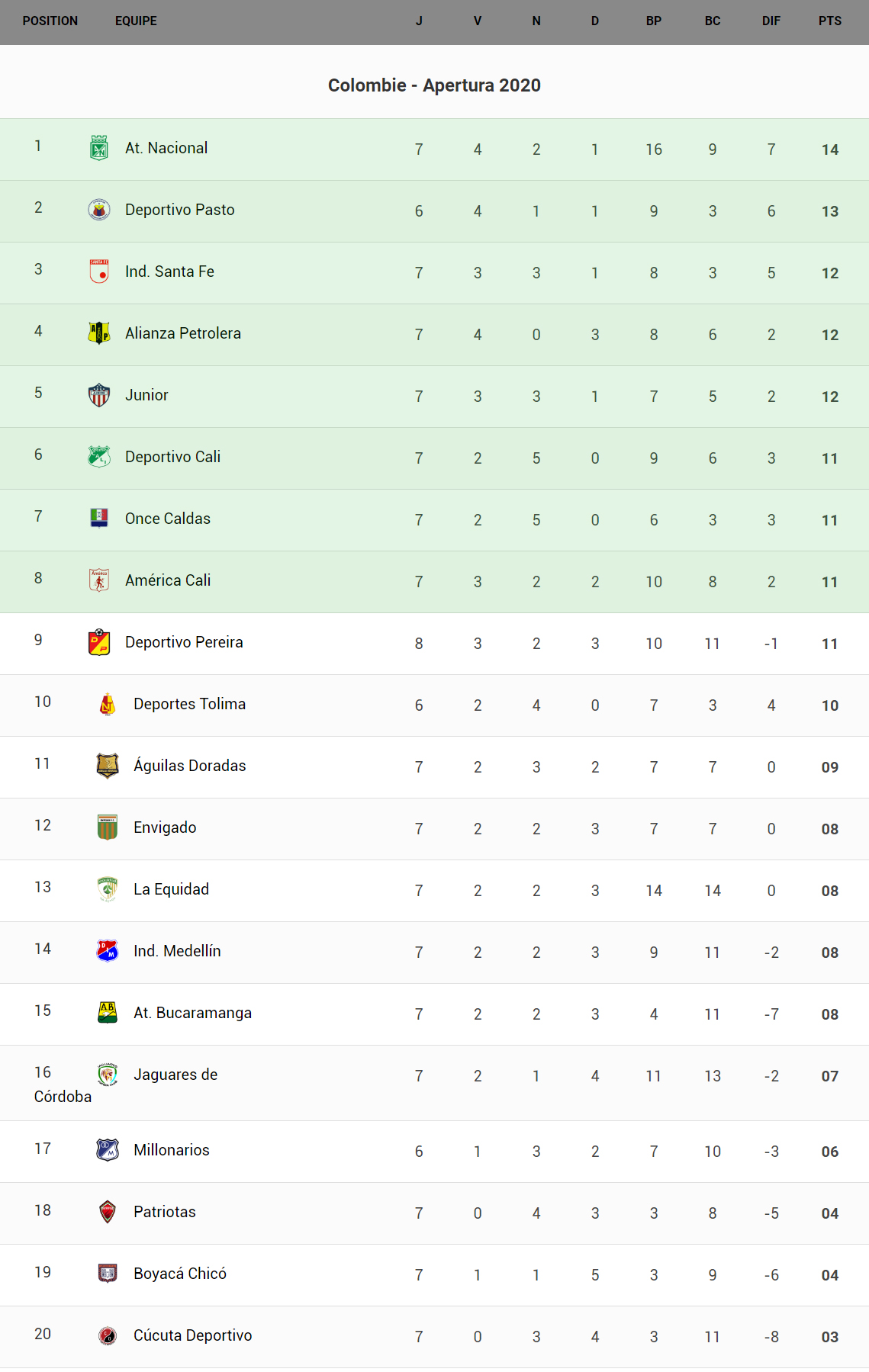Click the Junior team shield

tap(99, 395)
